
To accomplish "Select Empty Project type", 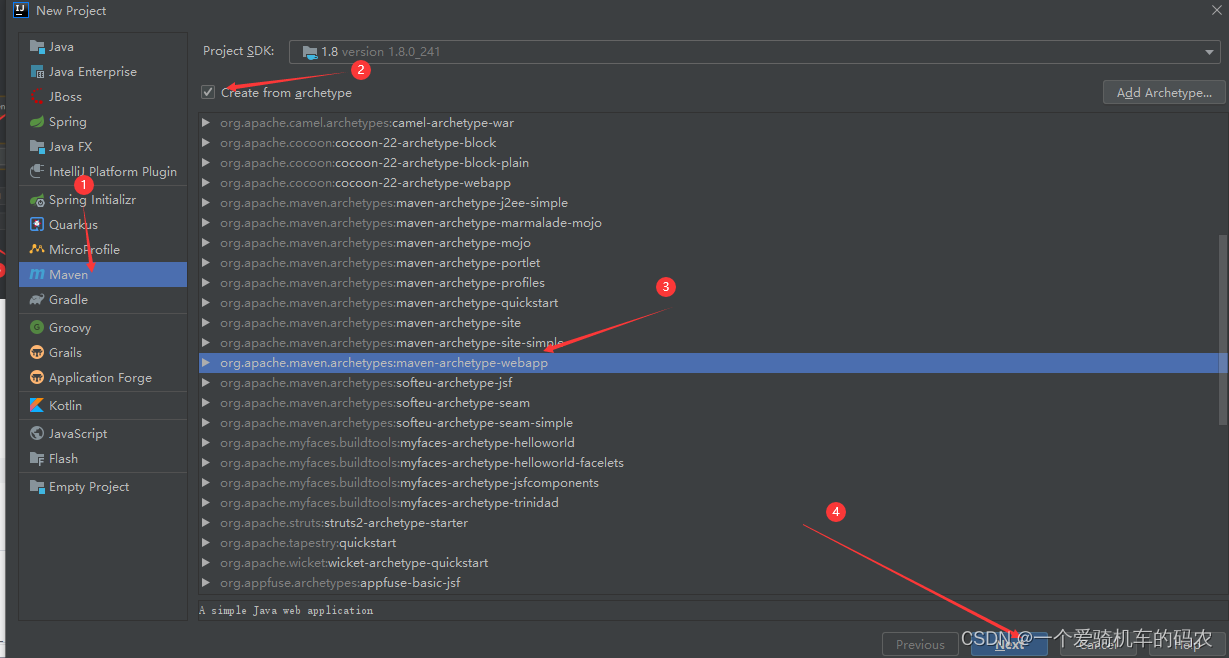I will pos(103,487).
